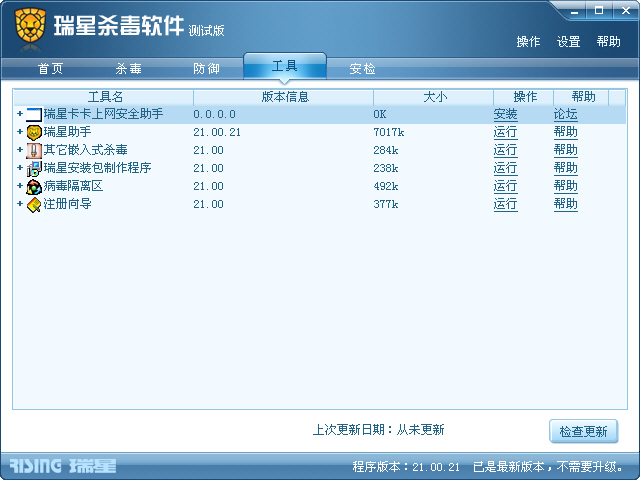The image size is (640, 480).
Task: Expand the 瑞星助手 row
Action: [x=20, y=131]
